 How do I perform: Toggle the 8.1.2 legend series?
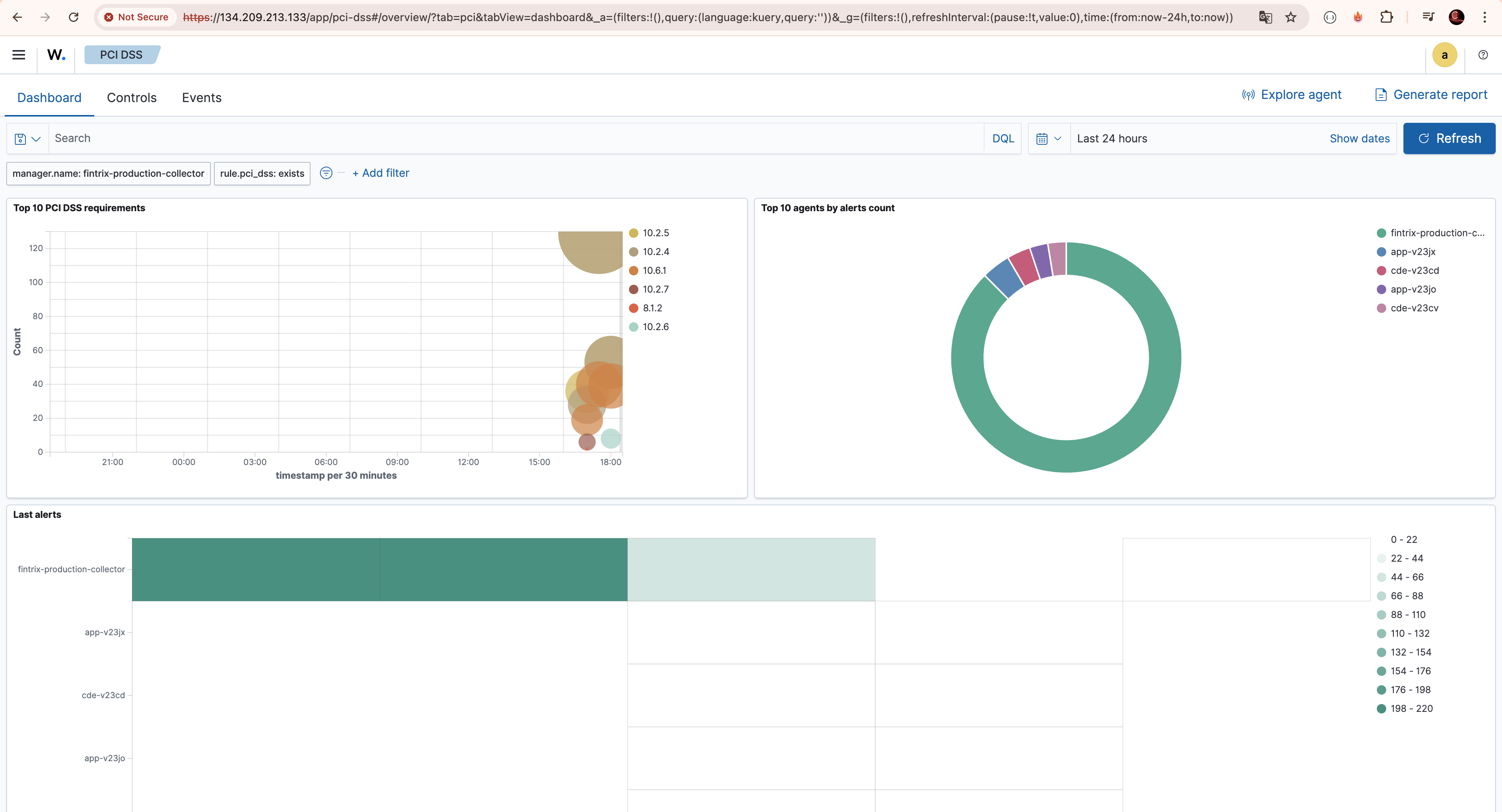pos(645,308)
